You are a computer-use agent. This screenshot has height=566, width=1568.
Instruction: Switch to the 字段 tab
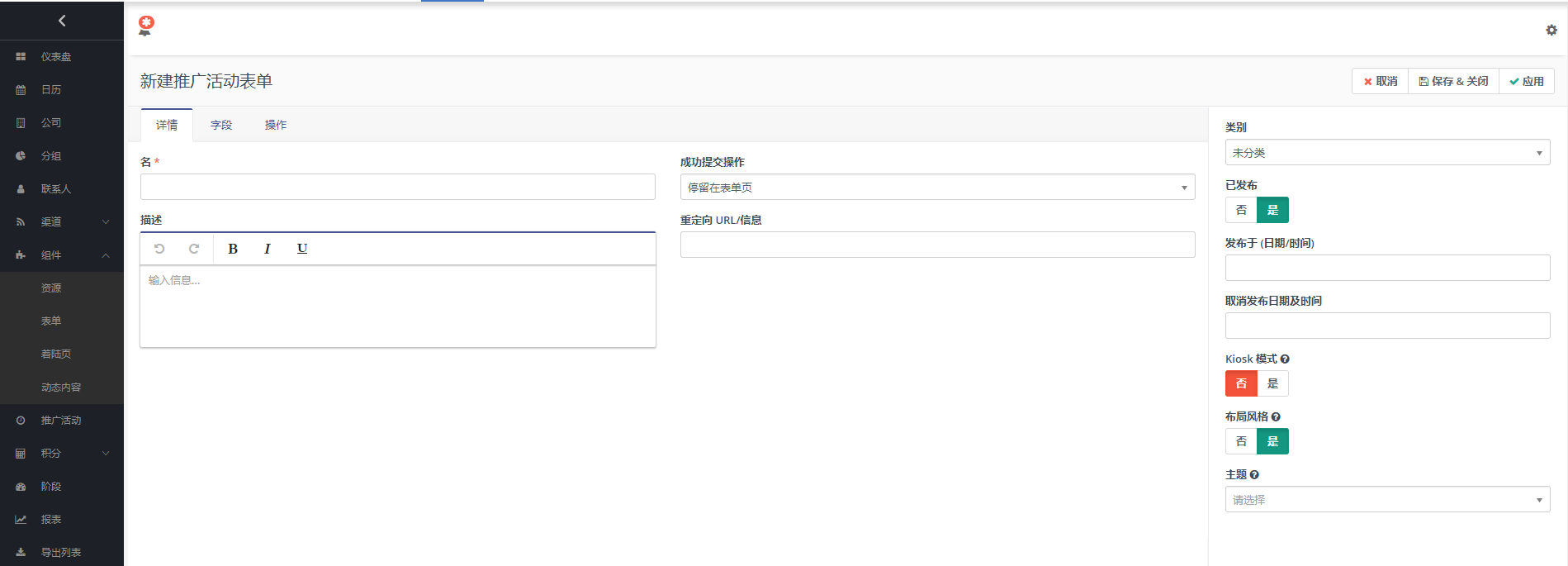(x=221, y=126)
